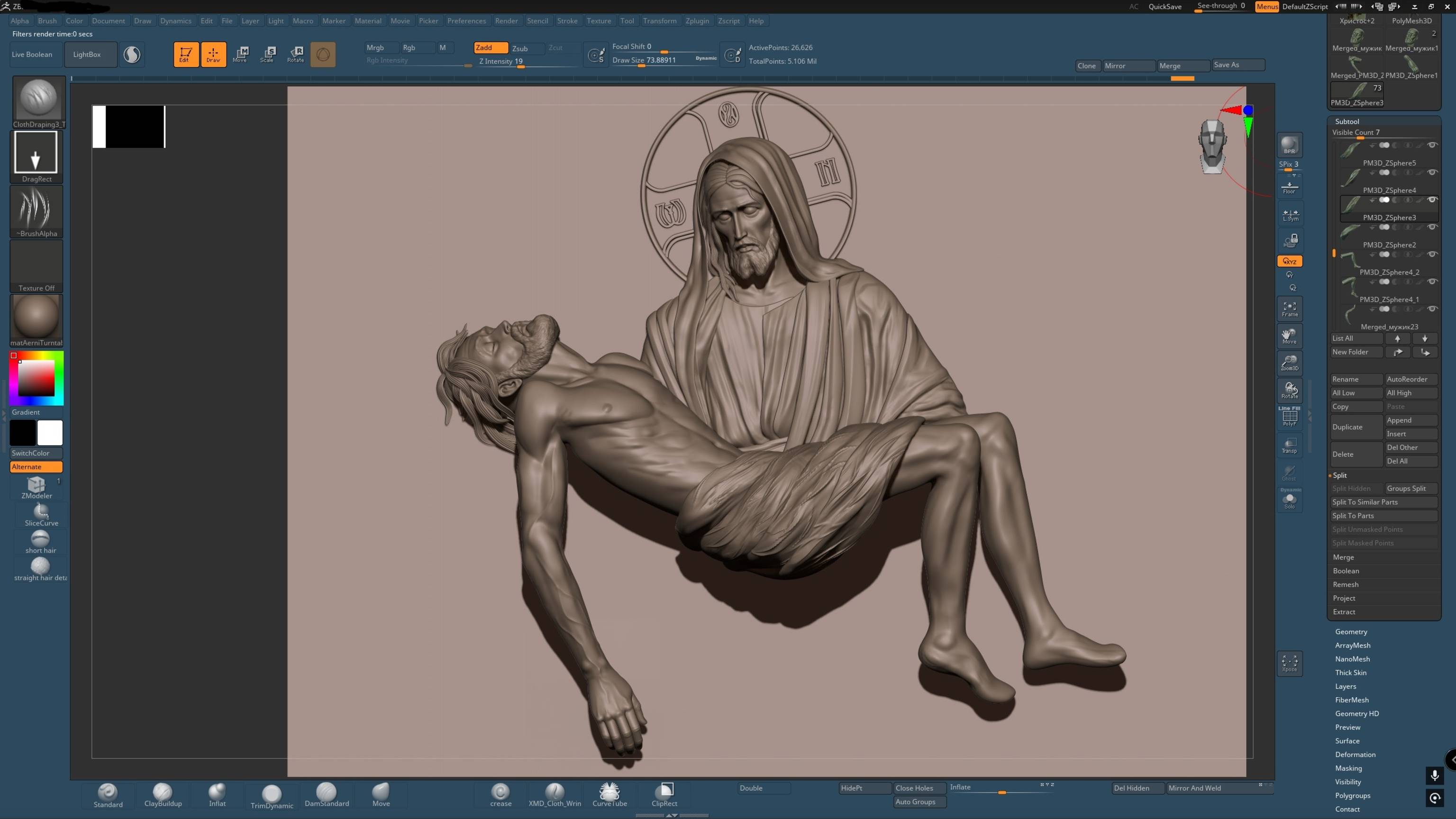Screen dimensions: 1456x819
Task: Choose the DamStandard brush
Action: point(327,795)
